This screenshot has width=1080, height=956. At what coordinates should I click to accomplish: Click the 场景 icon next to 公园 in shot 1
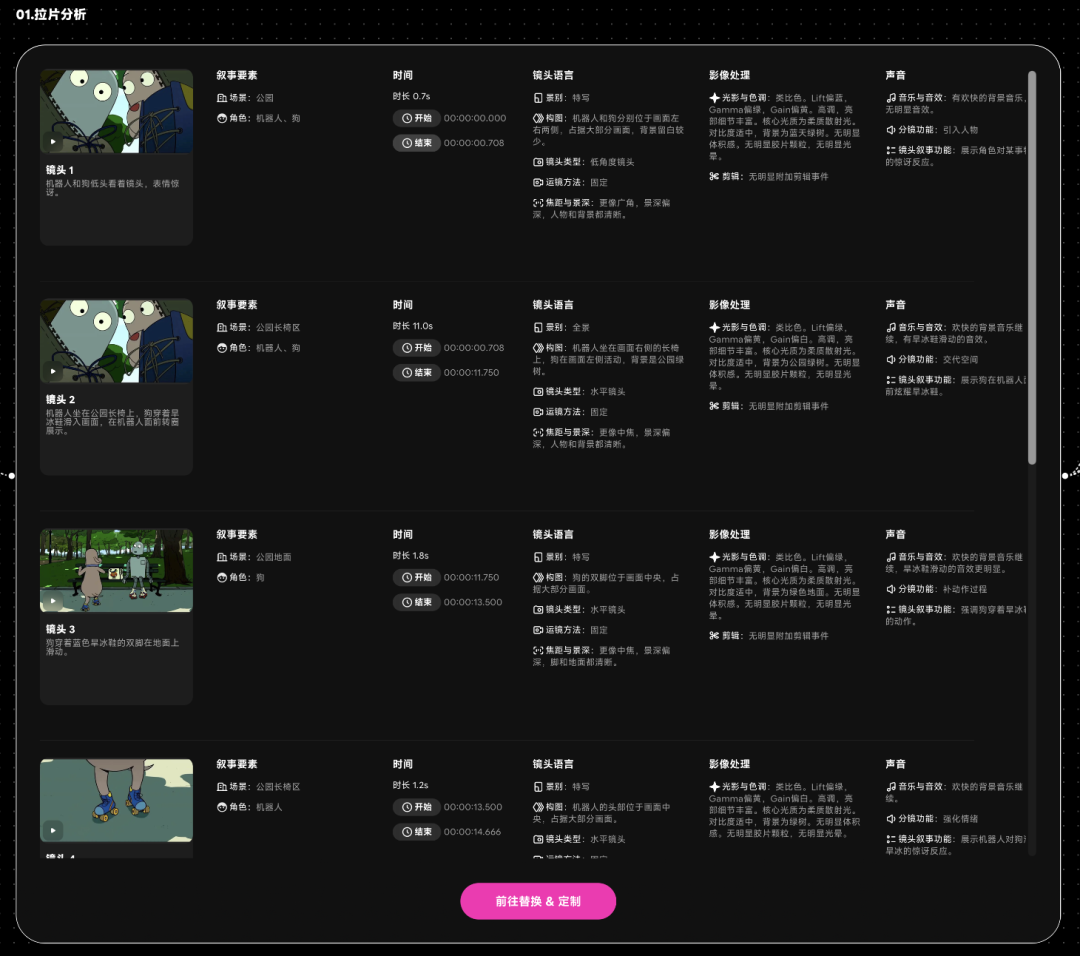click(222, 98)
